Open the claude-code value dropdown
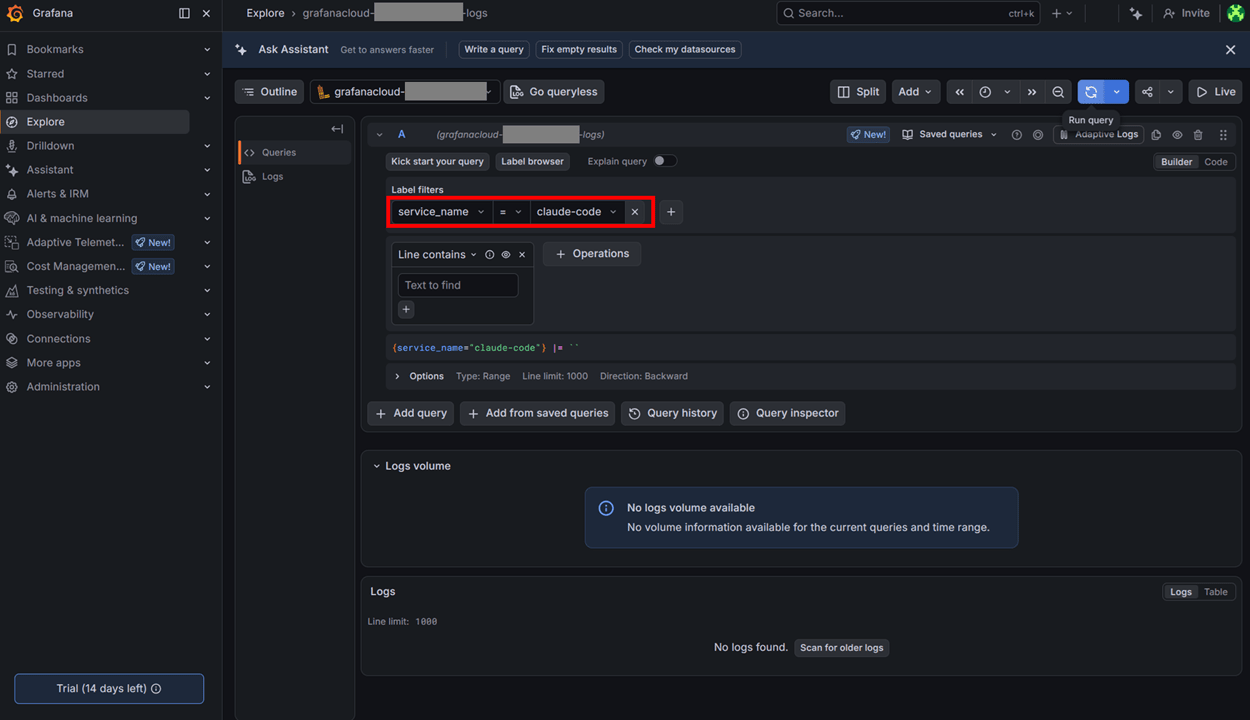 [577, 212]
